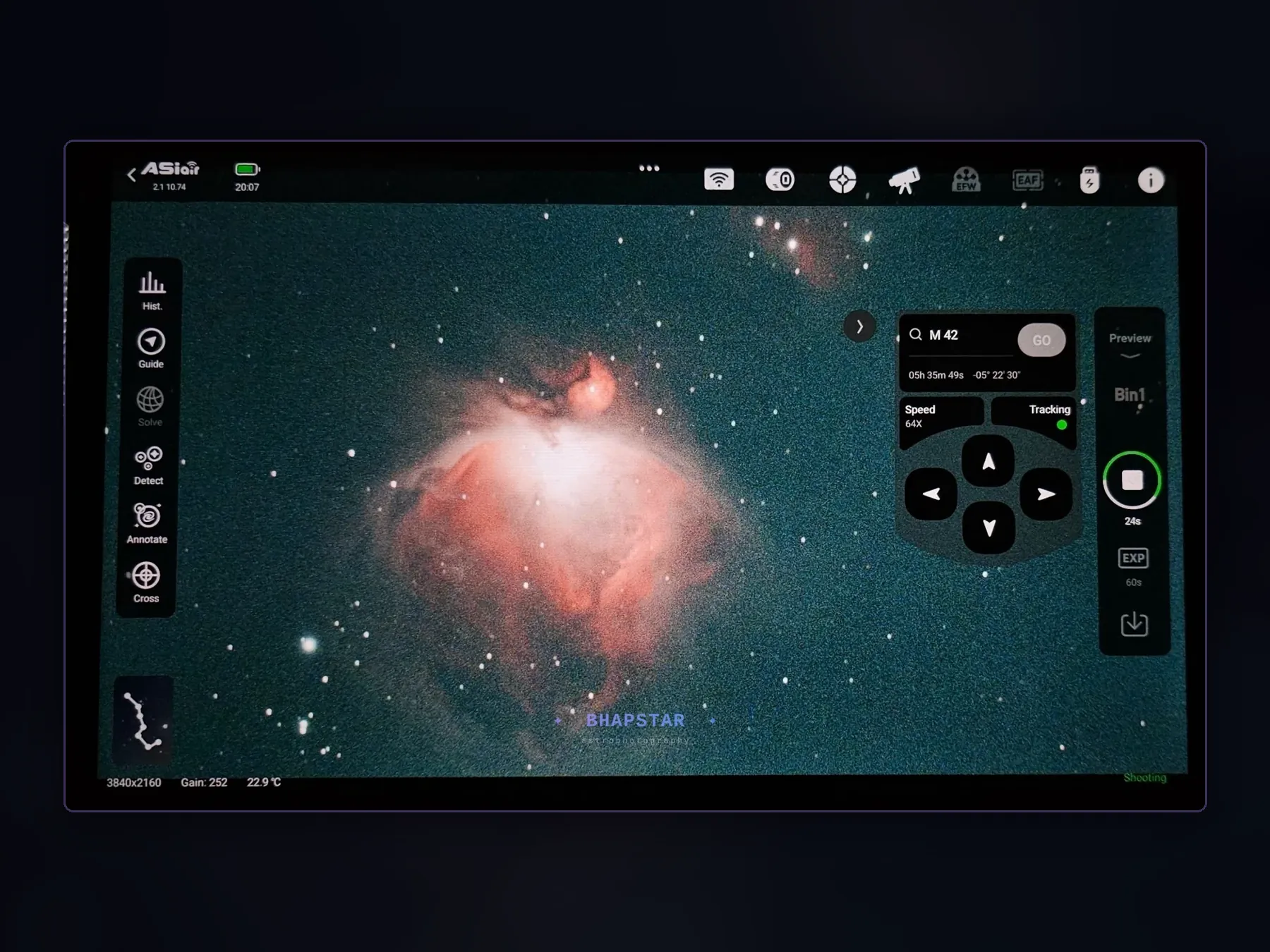Open Preview mode selector

[x=1130, y=345]
